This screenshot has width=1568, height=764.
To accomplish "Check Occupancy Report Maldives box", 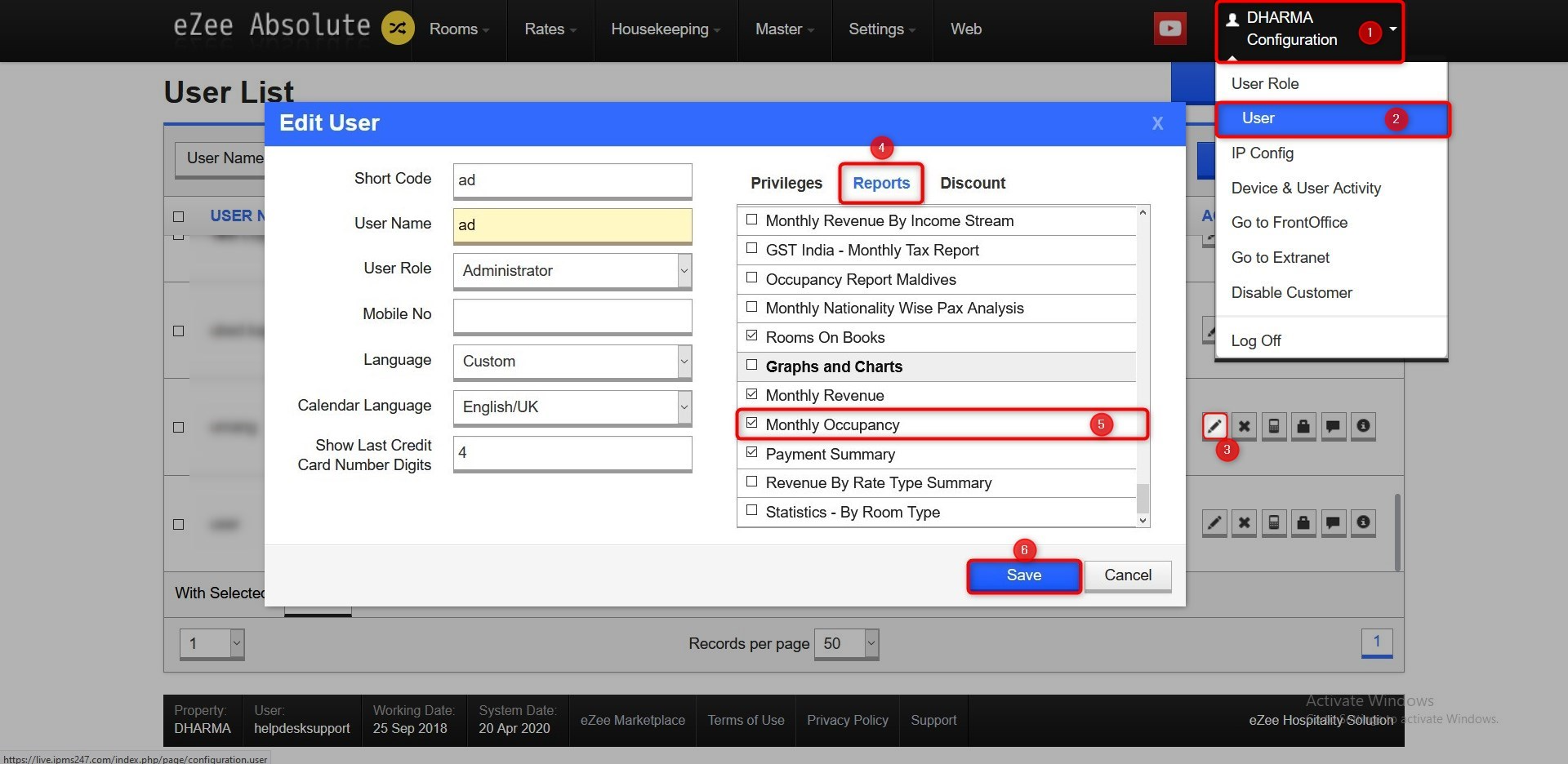I will click(751, 278).
